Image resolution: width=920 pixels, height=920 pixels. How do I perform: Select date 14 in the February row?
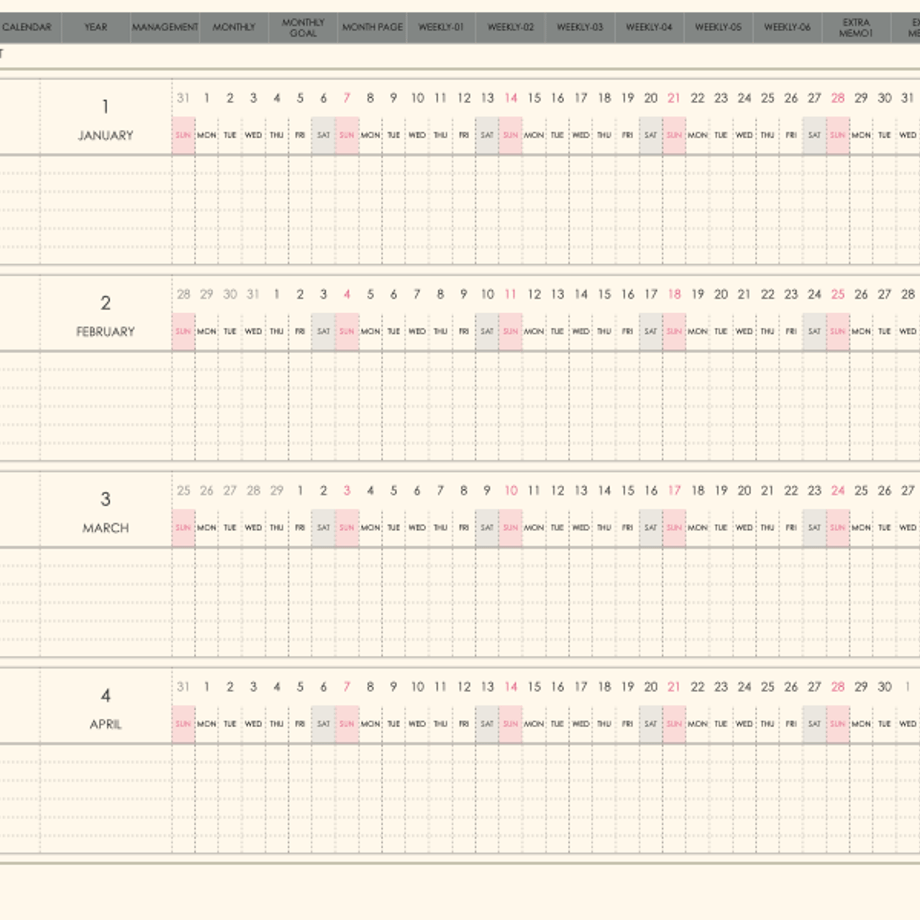pyautogui.click(x=581, y=294)
